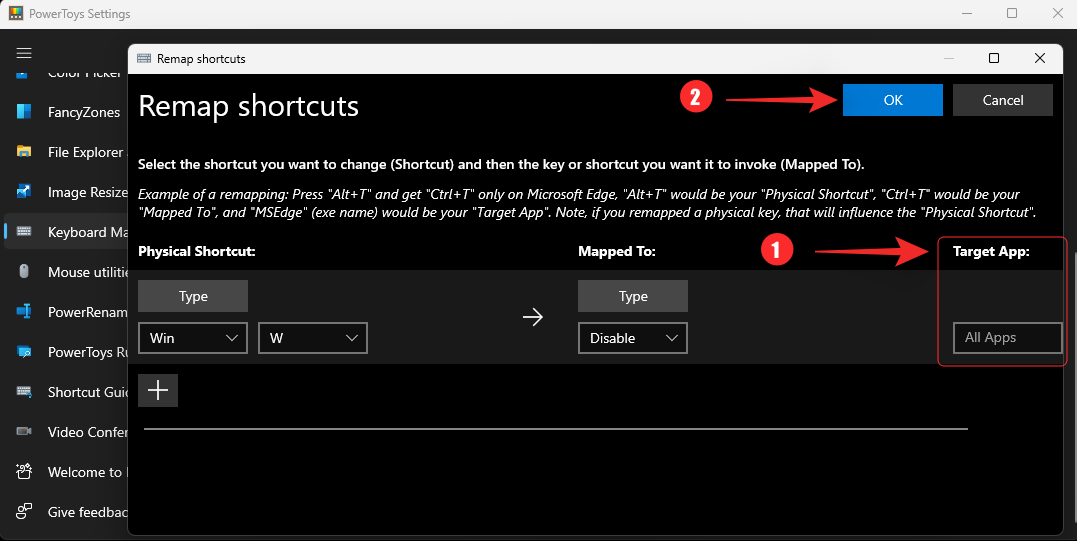
Task: Click Type button under Physical Shortcut
Action: [193, 296]
